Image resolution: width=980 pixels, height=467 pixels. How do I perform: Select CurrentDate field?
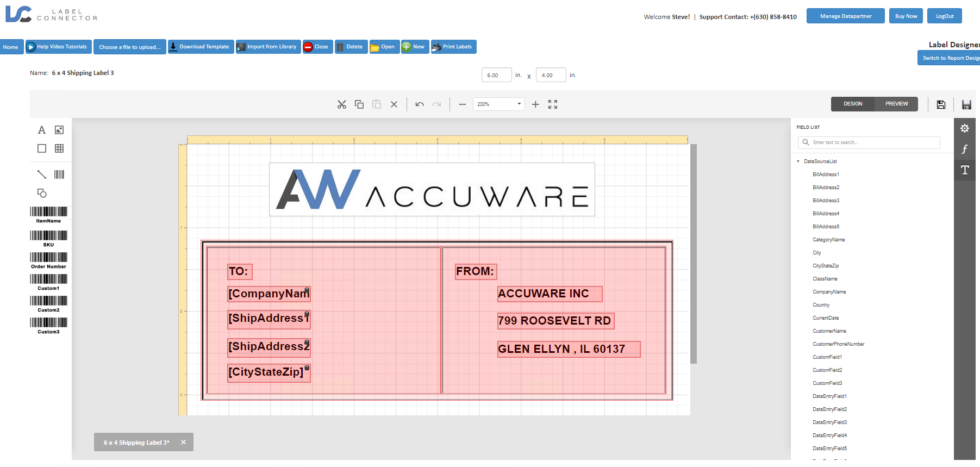[x=826, y=318]
